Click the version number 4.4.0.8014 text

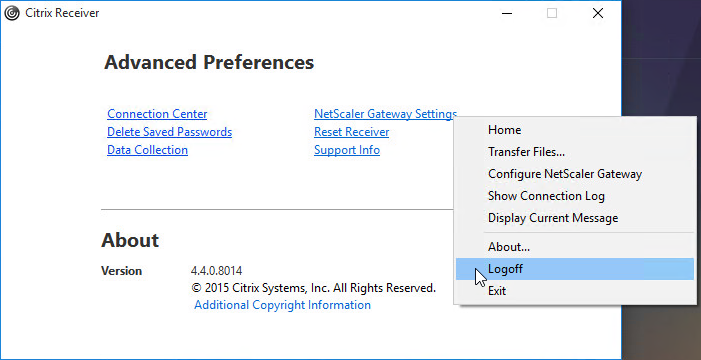coord(216,271)
